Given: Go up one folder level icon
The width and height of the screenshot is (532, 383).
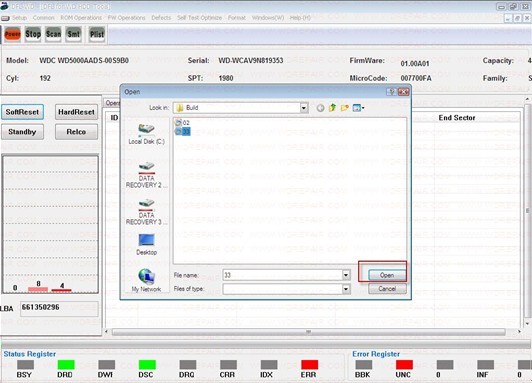Looking at the screenshot, I should click(332, 108).
